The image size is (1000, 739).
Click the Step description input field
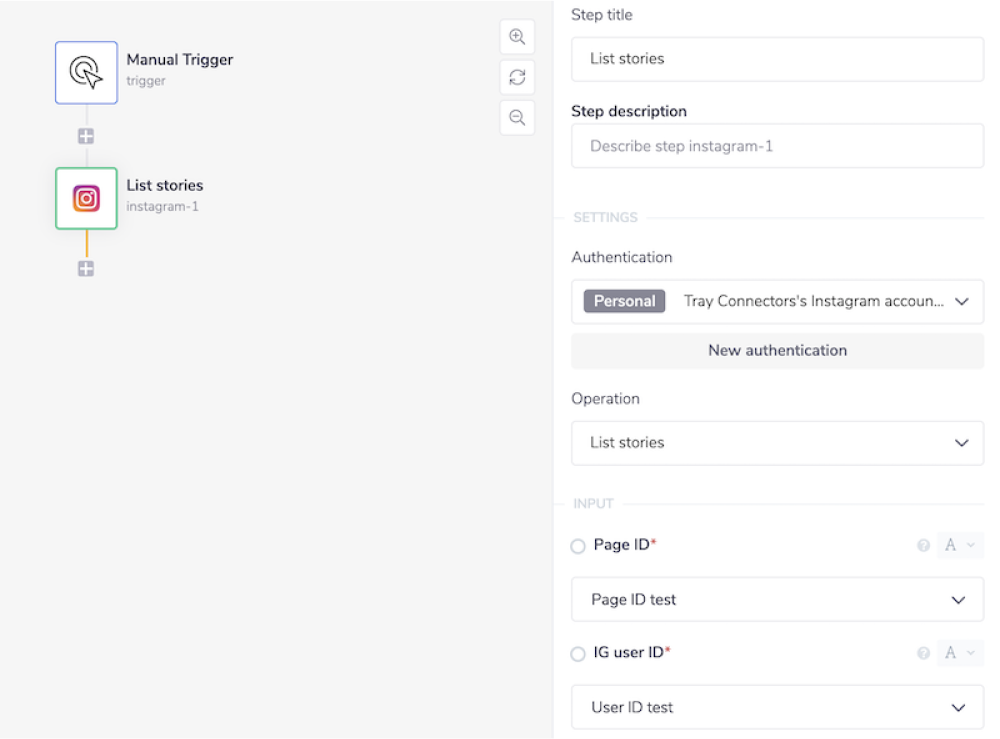pos(777,146)
